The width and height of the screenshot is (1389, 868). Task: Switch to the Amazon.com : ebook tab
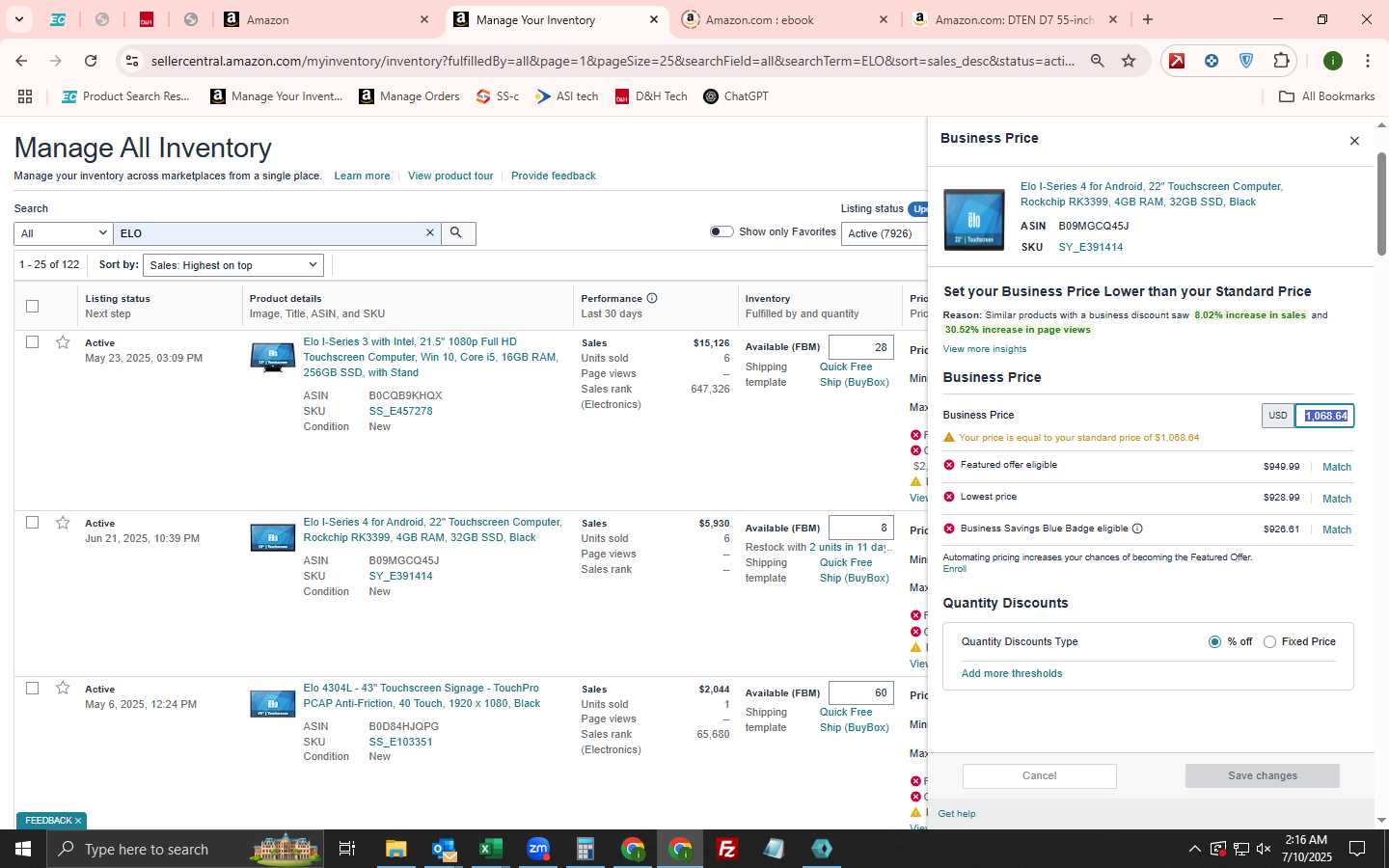coord(783,19)
